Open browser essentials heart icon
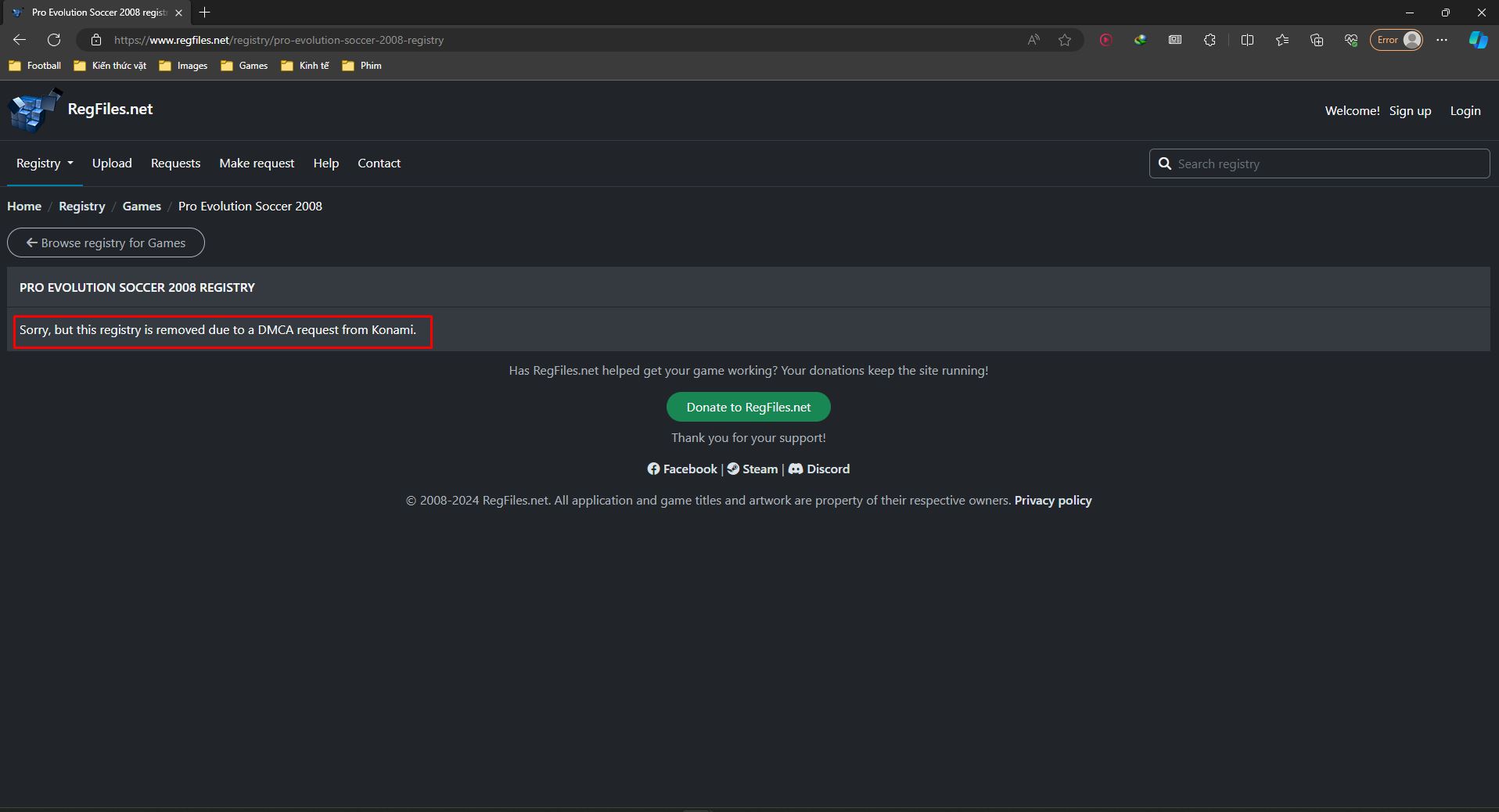Screen dimensions: 1499x812 (x=1351, y=40)
